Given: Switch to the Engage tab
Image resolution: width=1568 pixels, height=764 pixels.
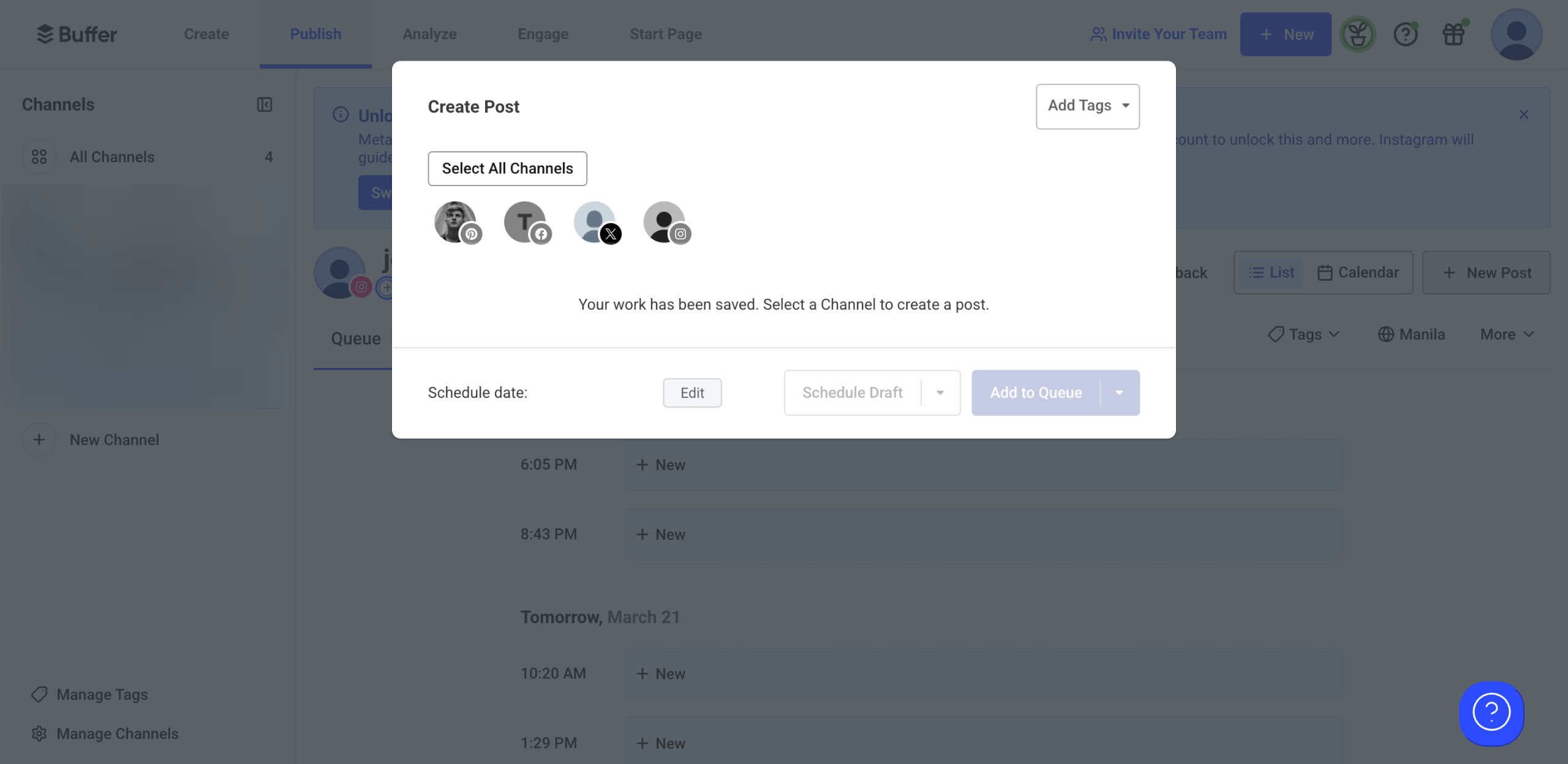Looking at the screenshot, I should coord(543,34).
